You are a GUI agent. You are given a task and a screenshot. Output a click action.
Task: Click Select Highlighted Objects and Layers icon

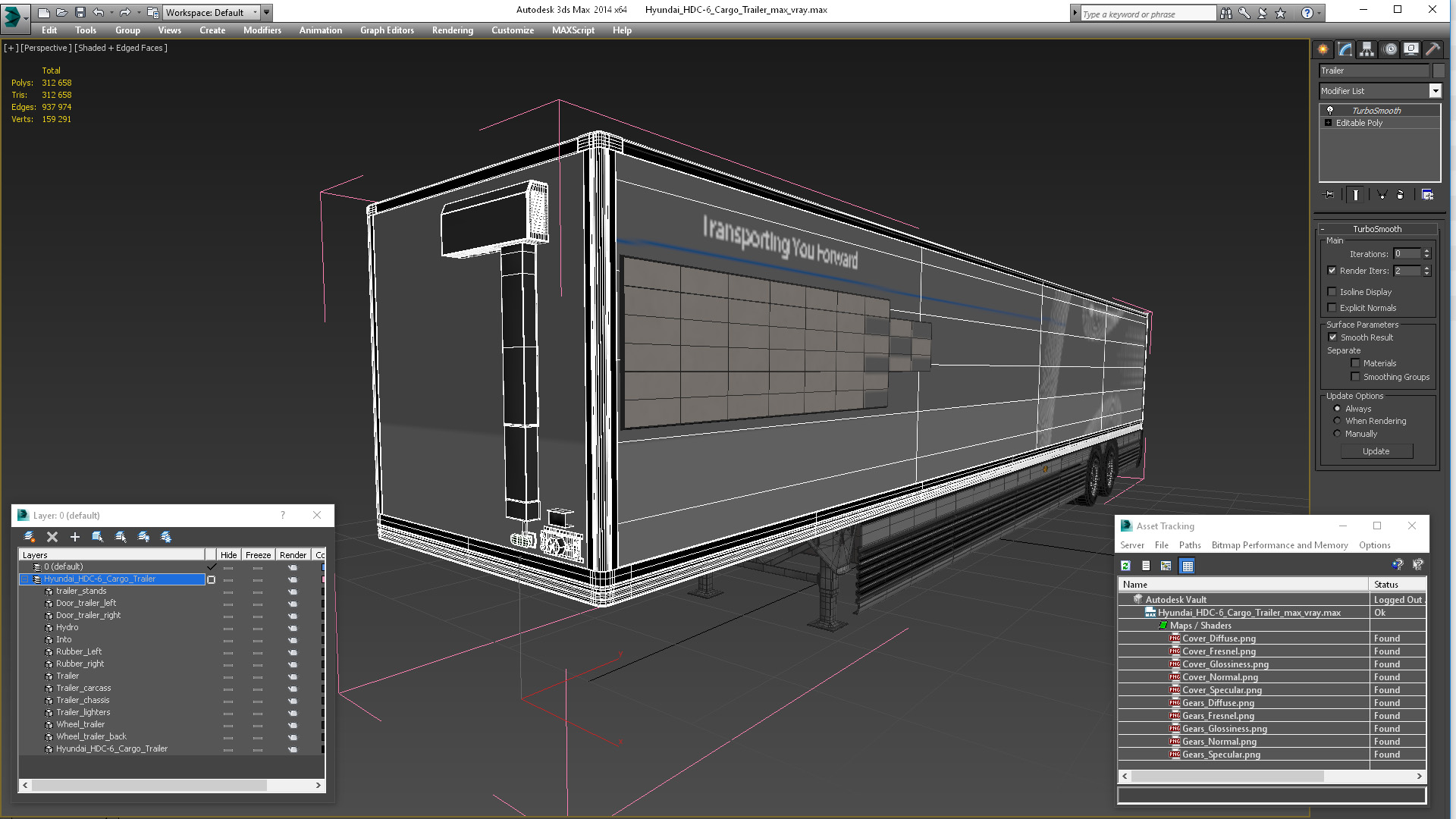click(98, 537)
